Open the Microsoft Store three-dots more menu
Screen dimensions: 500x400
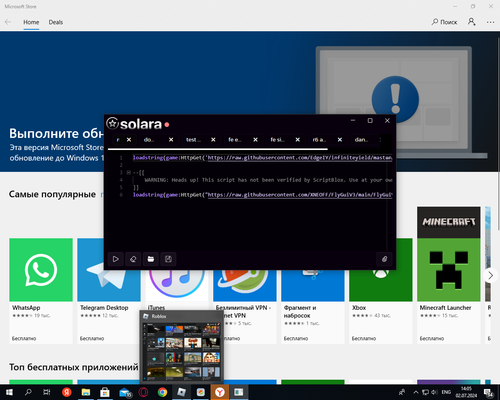490,22
